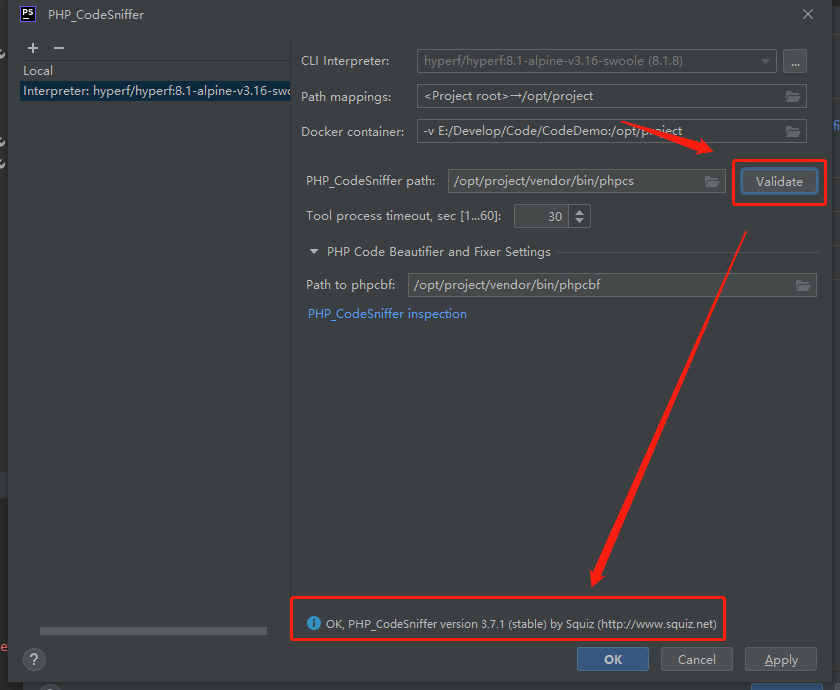Click the Docker container field

pos(612,131)
